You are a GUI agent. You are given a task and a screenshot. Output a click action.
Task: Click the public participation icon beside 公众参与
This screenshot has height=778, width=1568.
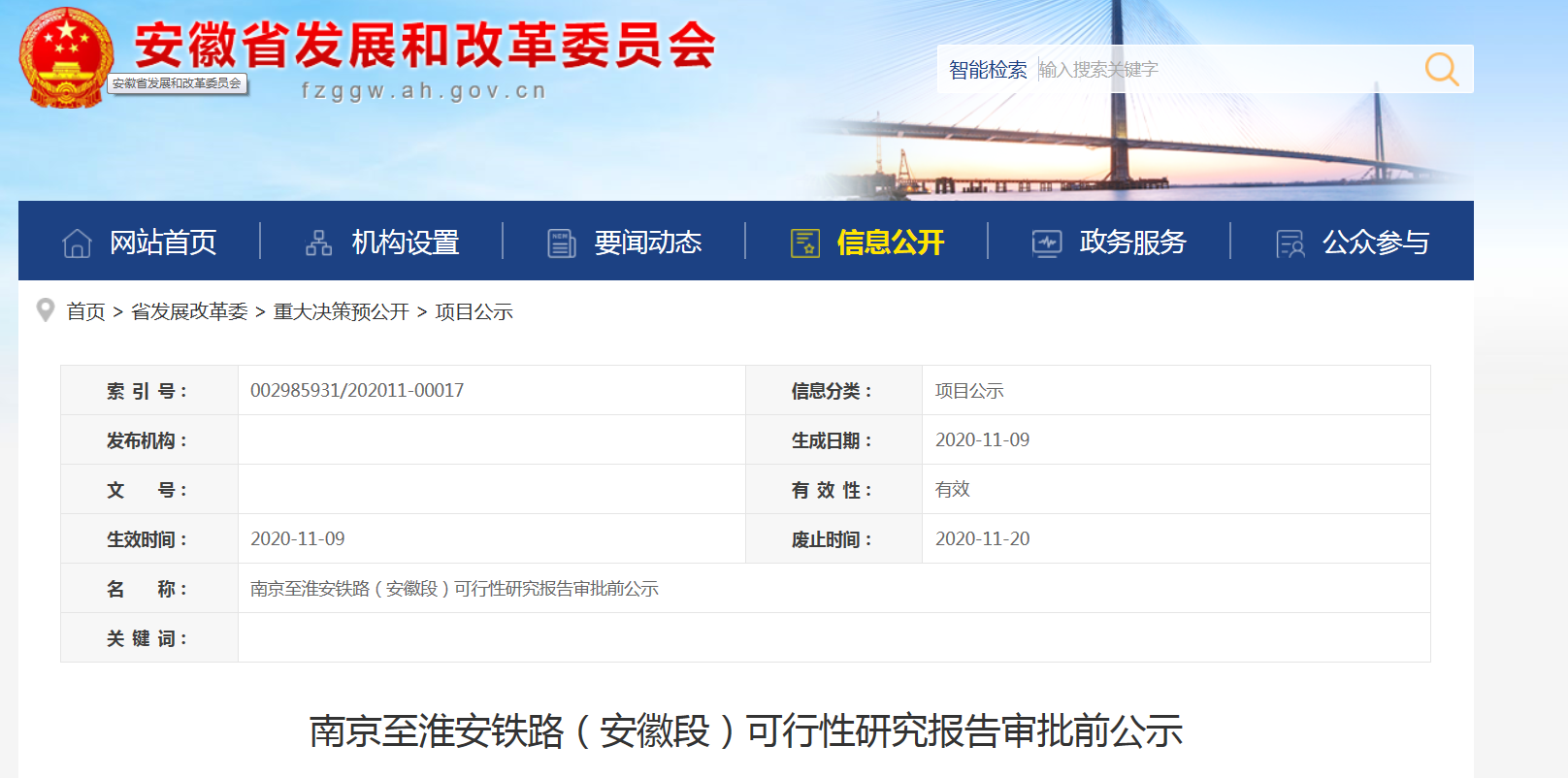pyautogui.click(x=1290, y=243)
